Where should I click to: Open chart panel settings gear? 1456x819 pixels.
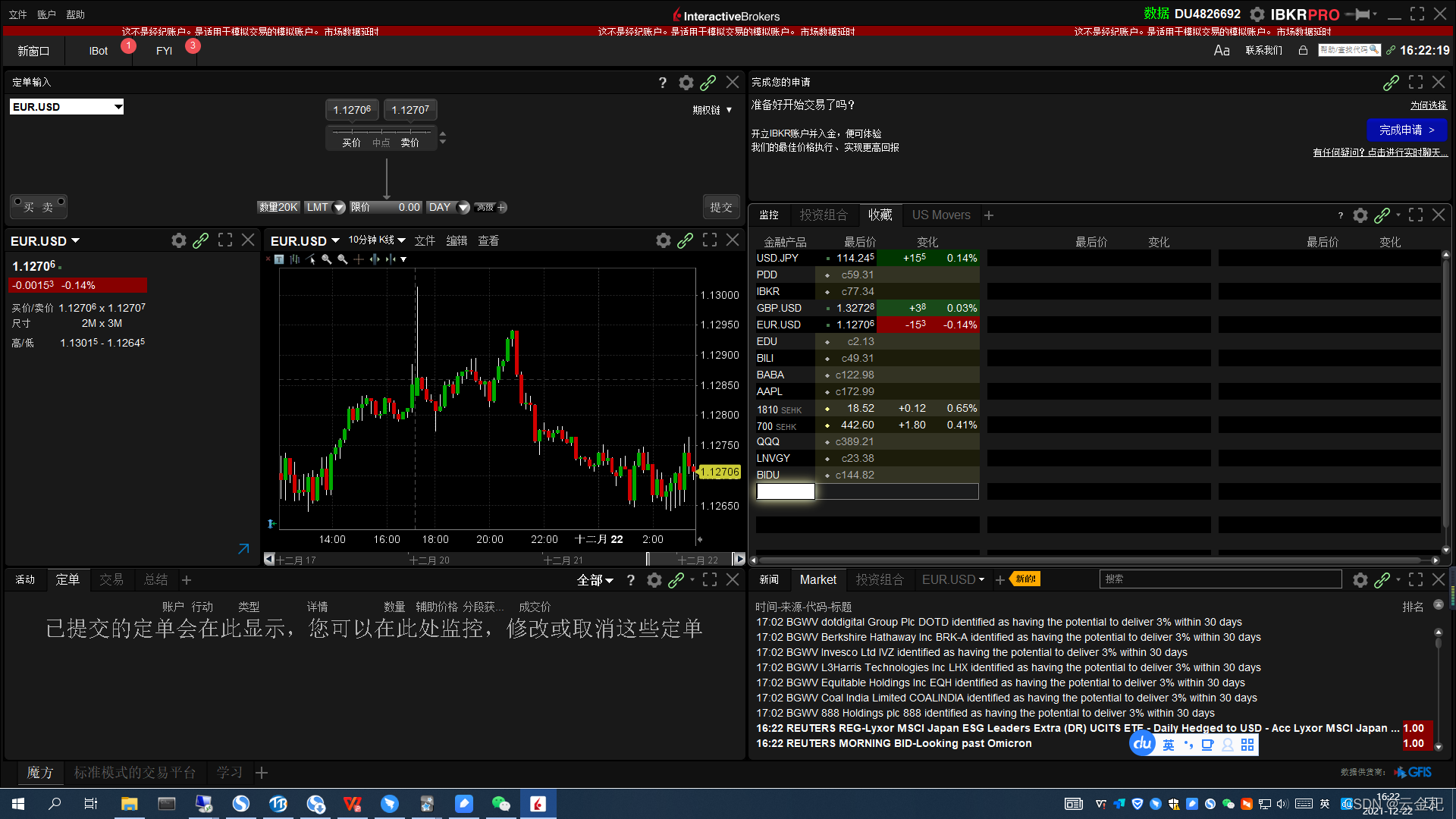click(663, 240)
